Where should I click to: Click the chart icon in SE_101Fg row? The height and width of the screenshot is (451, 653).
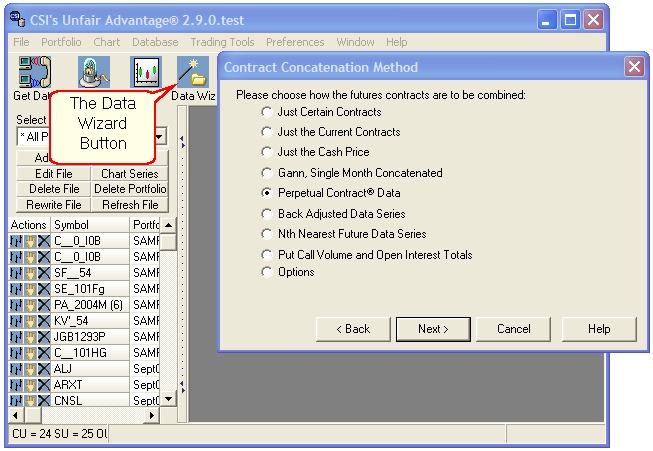coord(16,289)
